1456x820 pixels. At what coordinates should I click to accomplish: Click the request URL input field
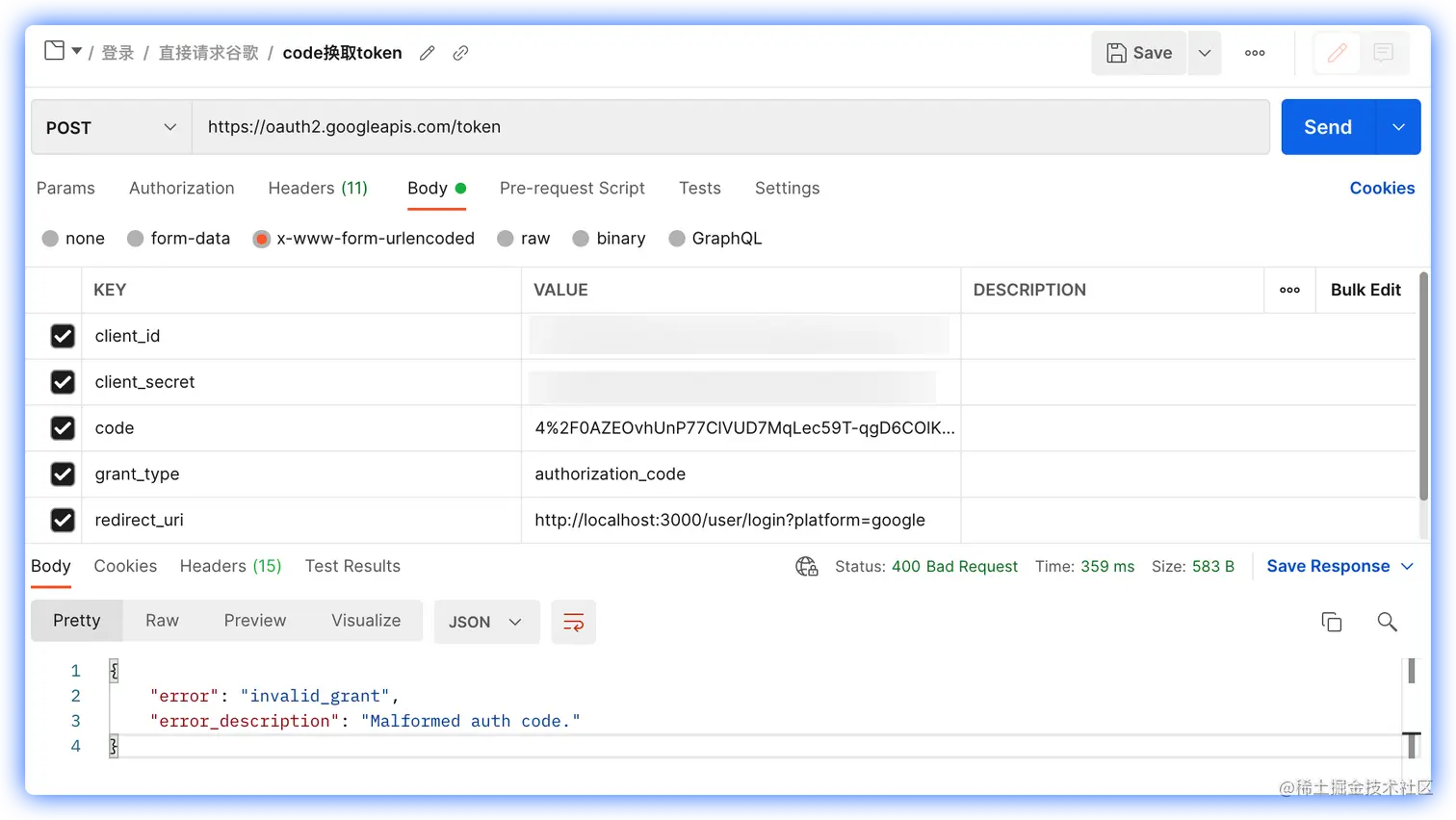pos(731,127)
